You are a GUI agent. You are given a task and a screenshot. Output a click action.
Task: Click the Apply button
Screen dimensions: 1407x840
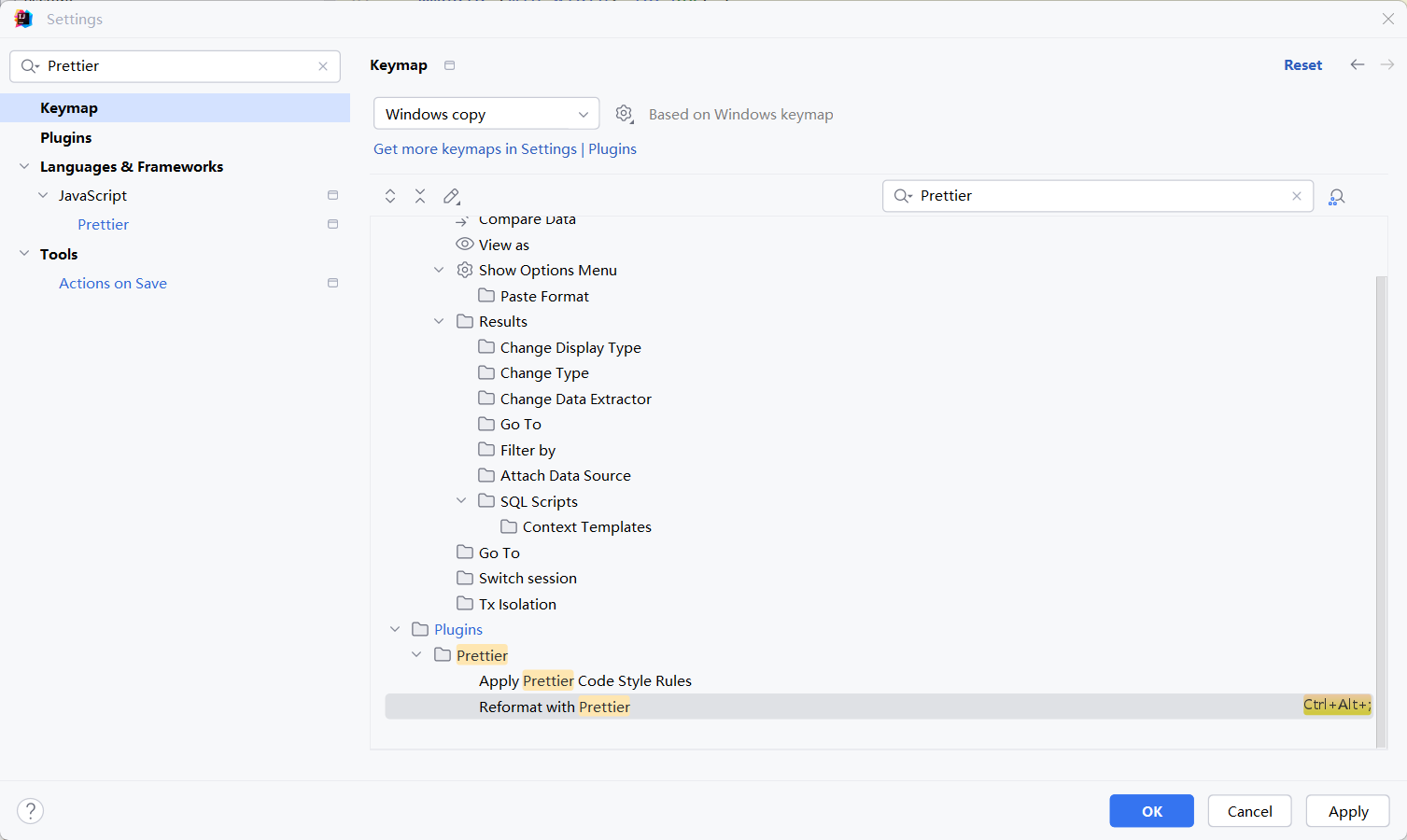(1347, 811)
